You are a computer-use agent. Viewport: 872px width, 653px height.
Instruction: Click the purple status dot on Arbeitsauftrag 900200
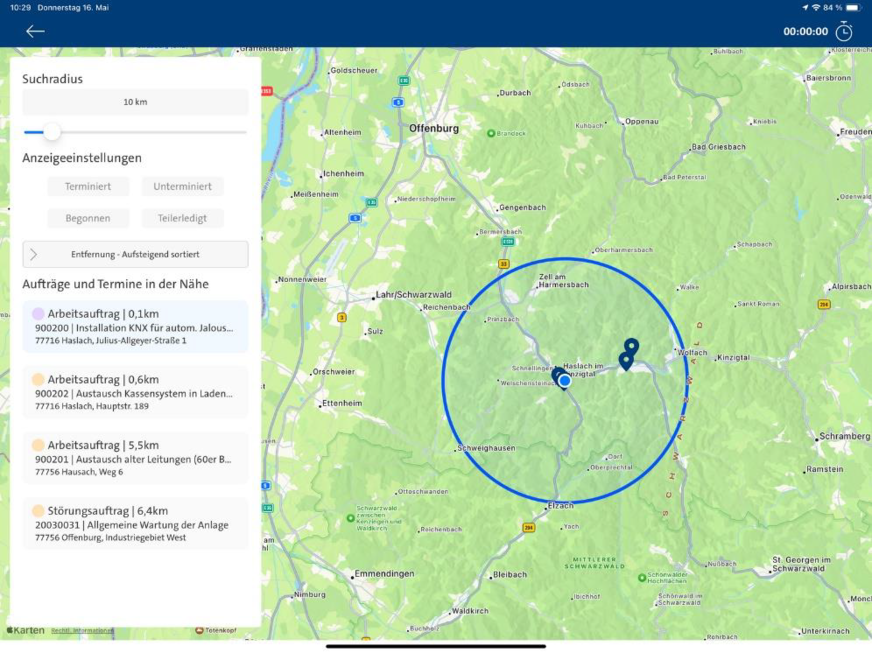click(37, 313)
